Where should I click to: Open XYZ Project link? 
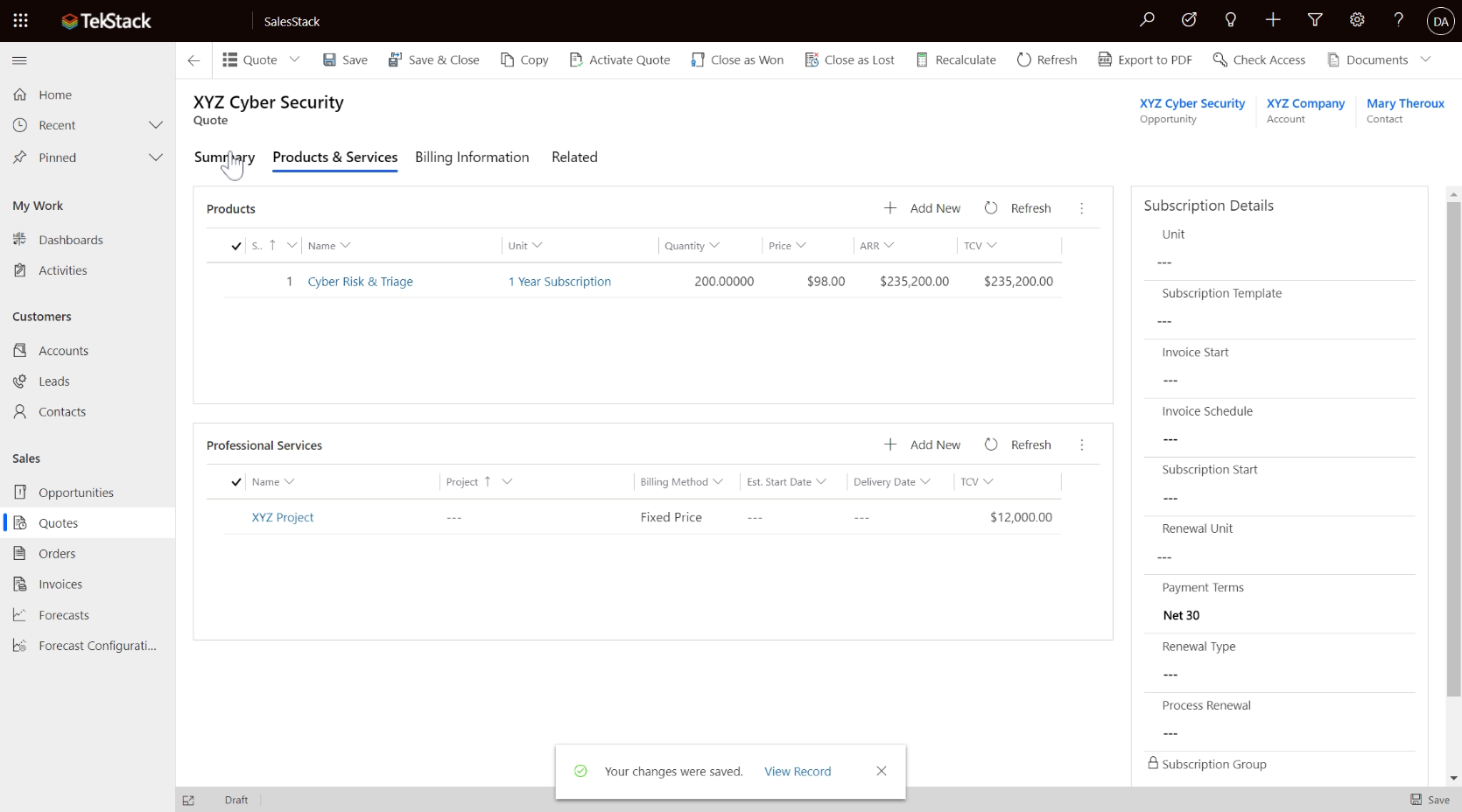[282, 517]
